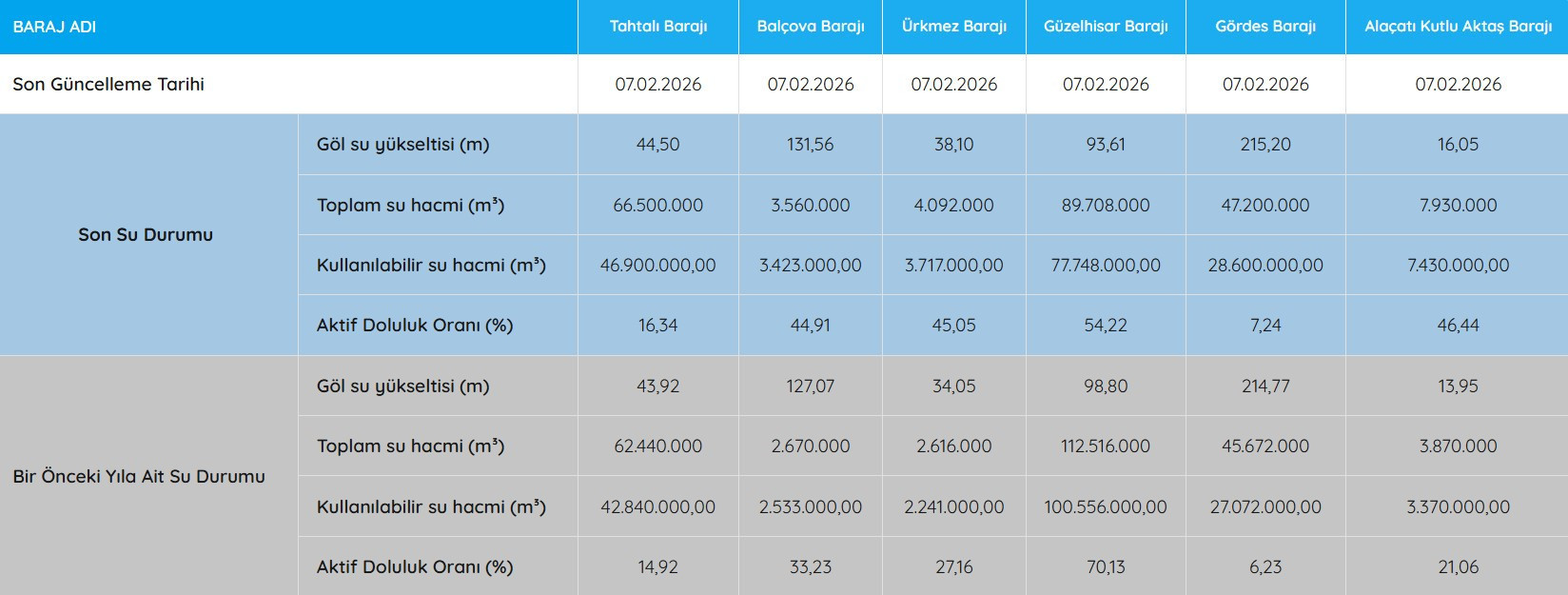Select Tahtalı's previous usable volume 42.840.000,00
1568x595 pixels.
[x=658, y=506]
